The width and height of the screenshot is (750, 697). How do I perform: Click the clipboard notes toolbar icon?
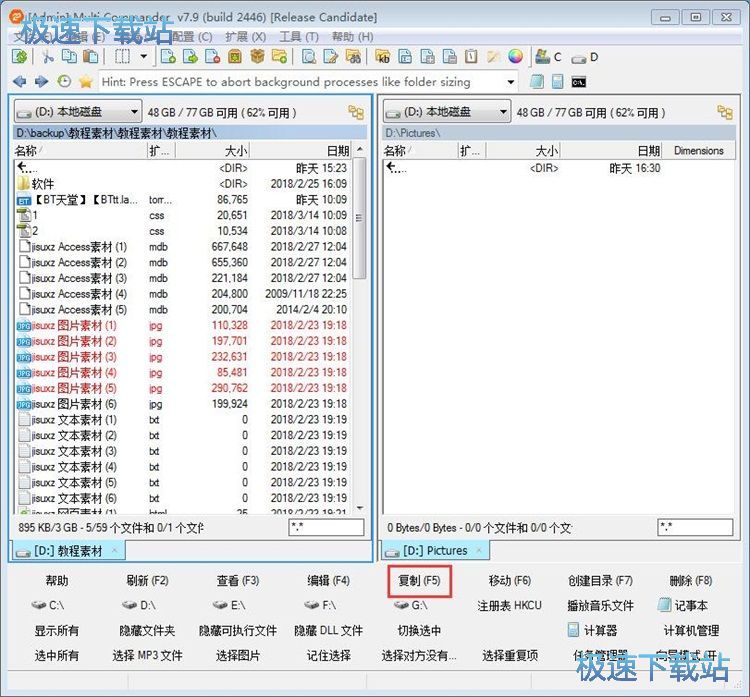click(472, 57)
